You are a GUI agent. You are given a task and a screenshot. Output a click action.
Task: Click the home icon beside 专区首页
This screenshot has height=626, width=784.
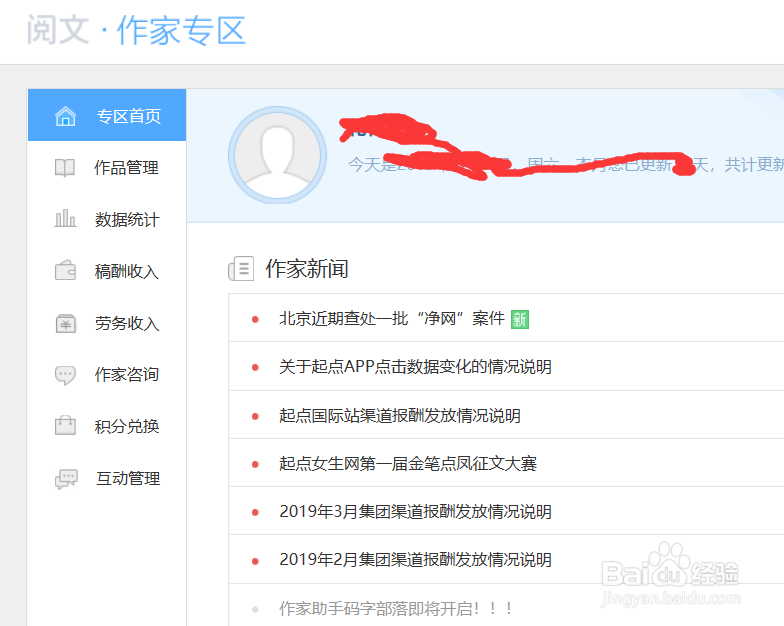(65, 116)
